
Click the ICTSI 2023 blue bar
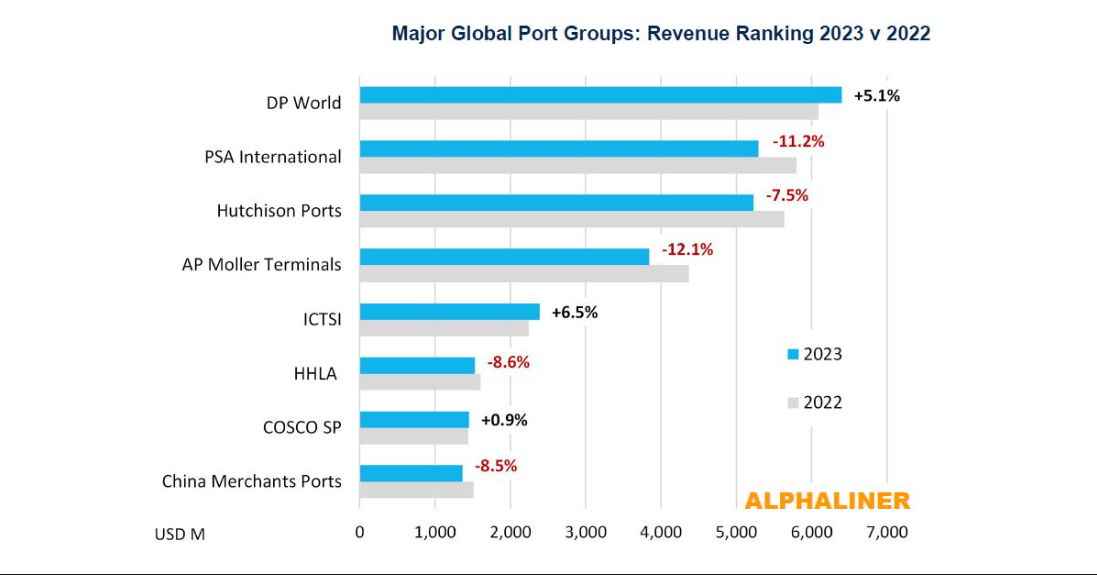click(449, 311)
